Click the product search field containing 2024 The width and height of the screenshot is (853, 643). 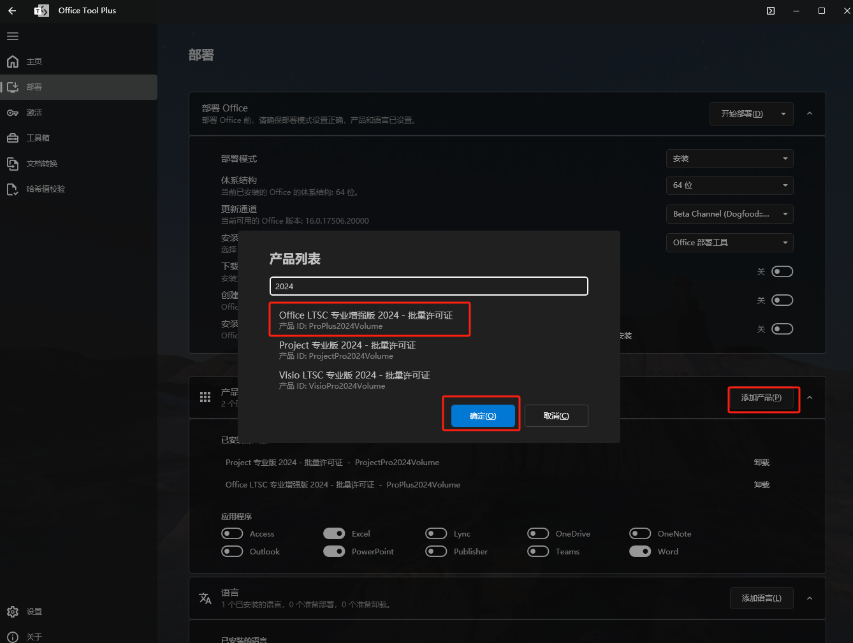pyautogui.click(x=429, y=286)
